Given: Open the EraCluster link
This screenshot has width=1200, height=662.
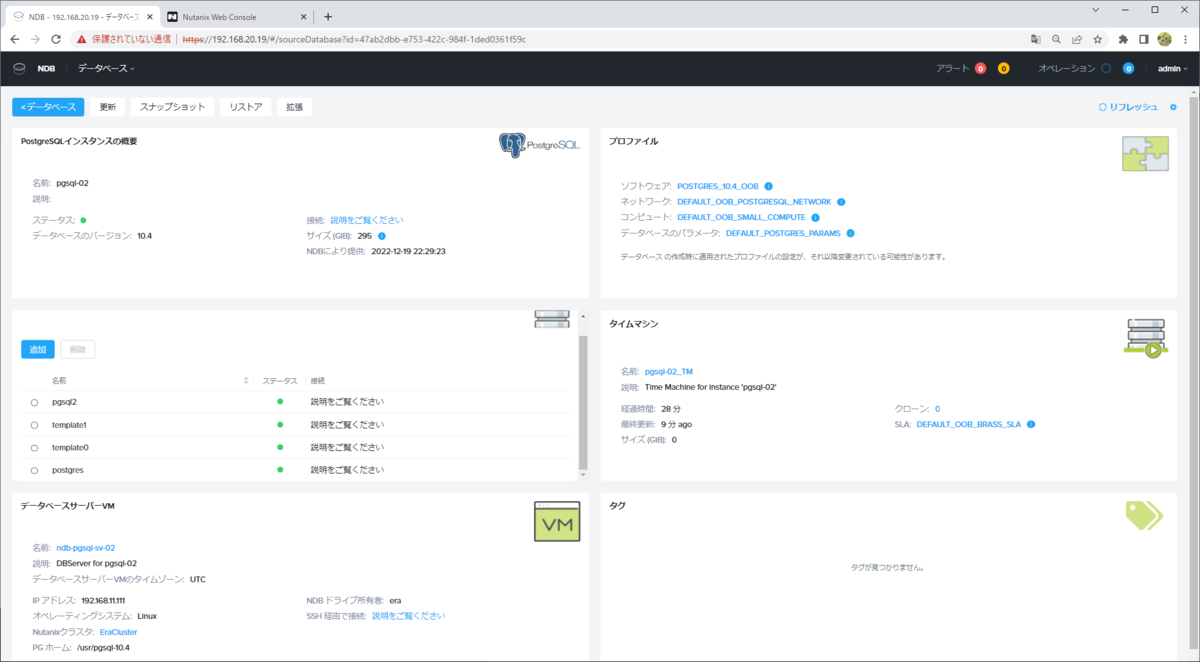Looking at the screenshot, I should tap(118, 632).
